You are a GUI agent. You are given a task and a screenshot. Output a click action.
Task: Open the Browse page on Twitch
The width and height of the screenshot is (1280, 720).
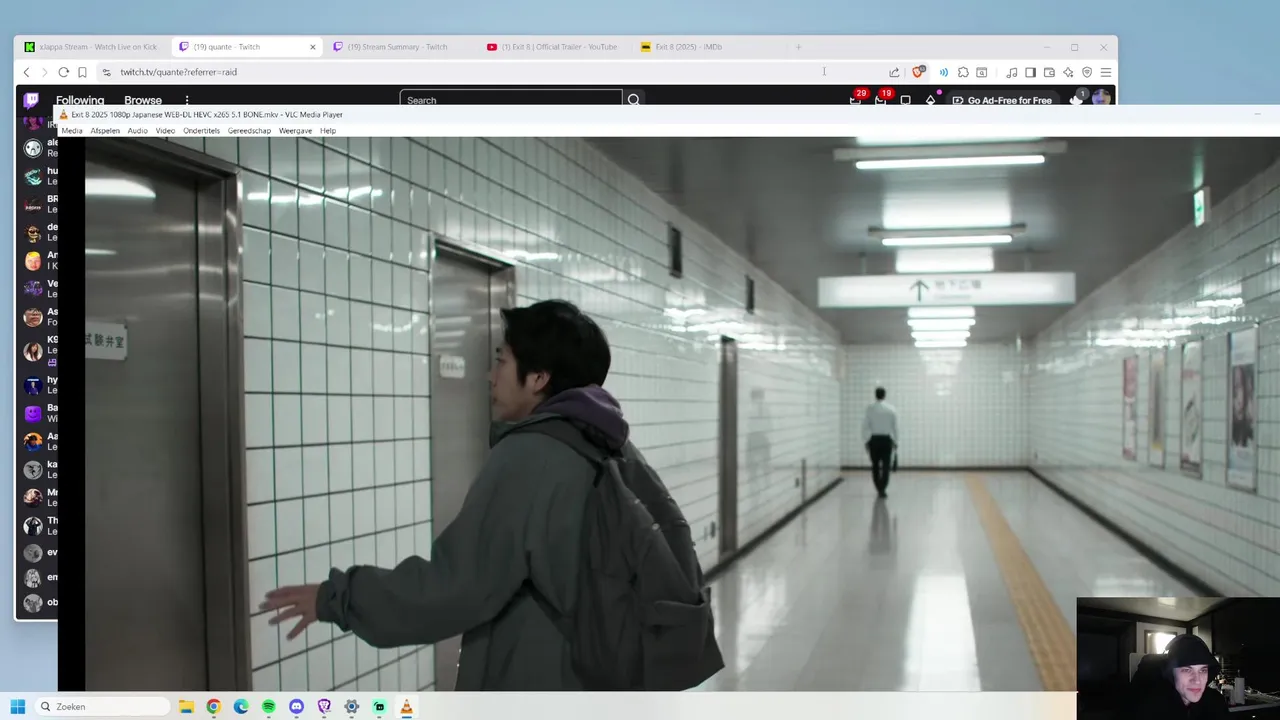(143, 100)
